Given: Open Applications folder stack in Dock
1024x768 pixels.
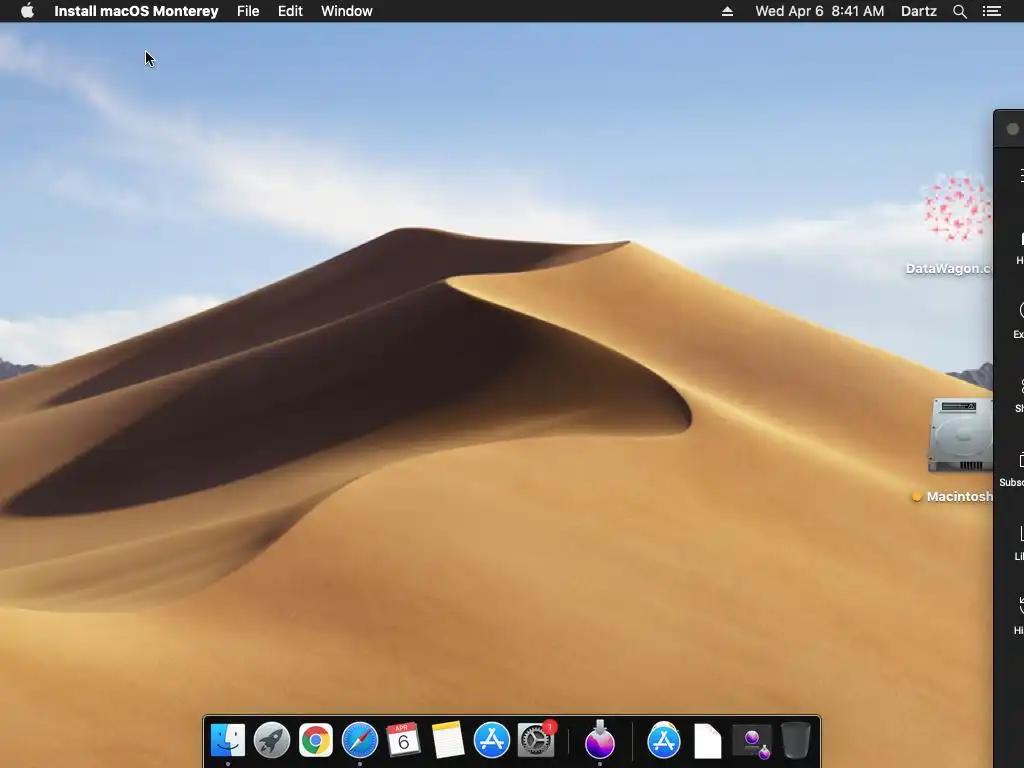Looking at the screenshot, I should 664,740.
